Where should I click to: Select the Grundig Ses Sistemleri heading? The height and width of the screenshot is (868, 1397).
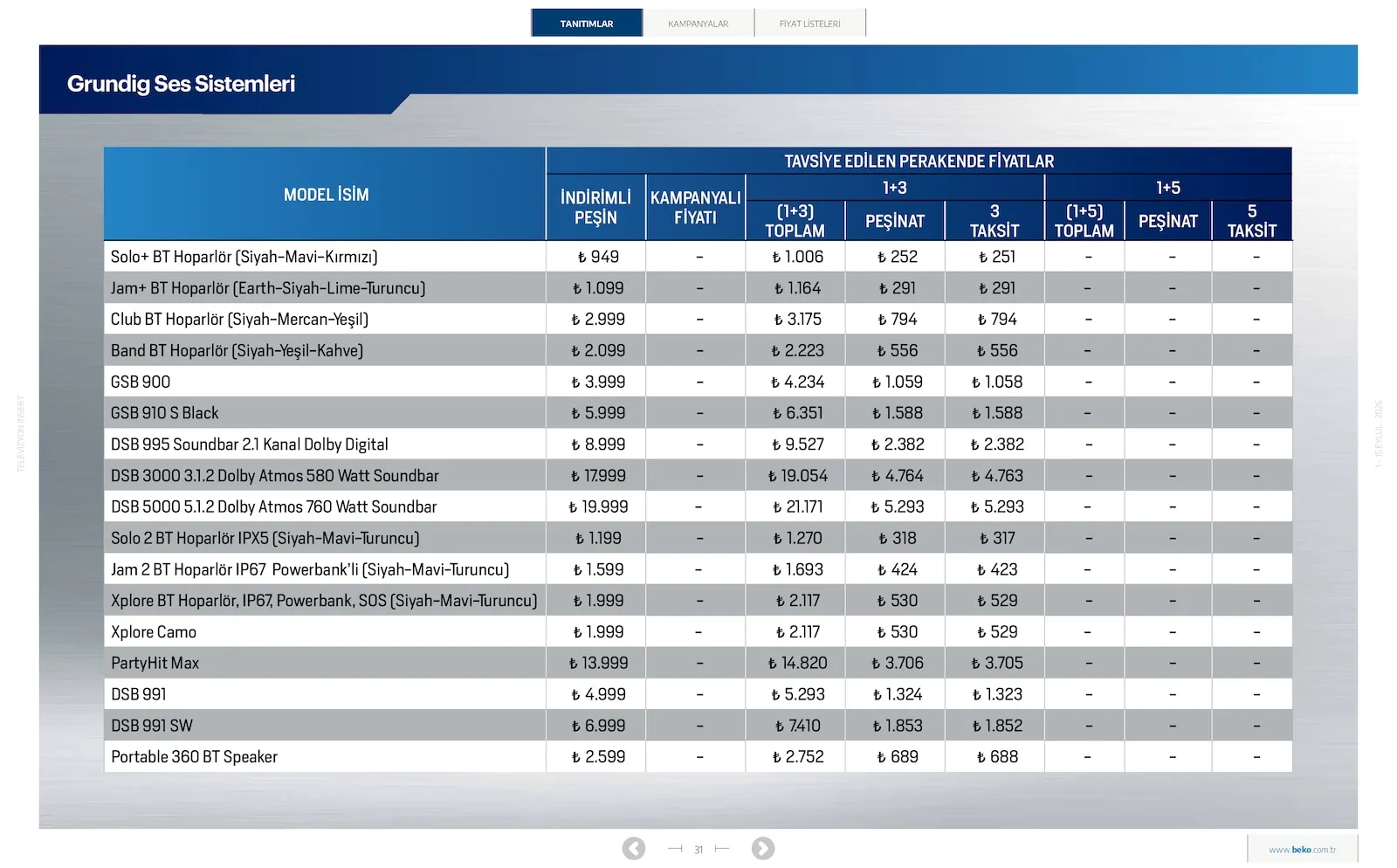[181, 84]
